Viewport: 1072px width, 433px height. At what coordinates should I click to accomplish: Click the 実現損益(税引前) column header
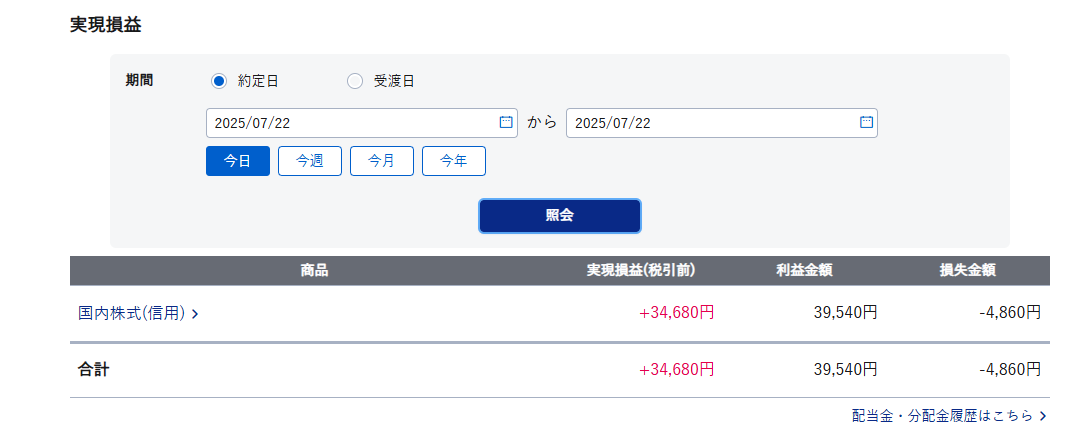coord(641,270)
